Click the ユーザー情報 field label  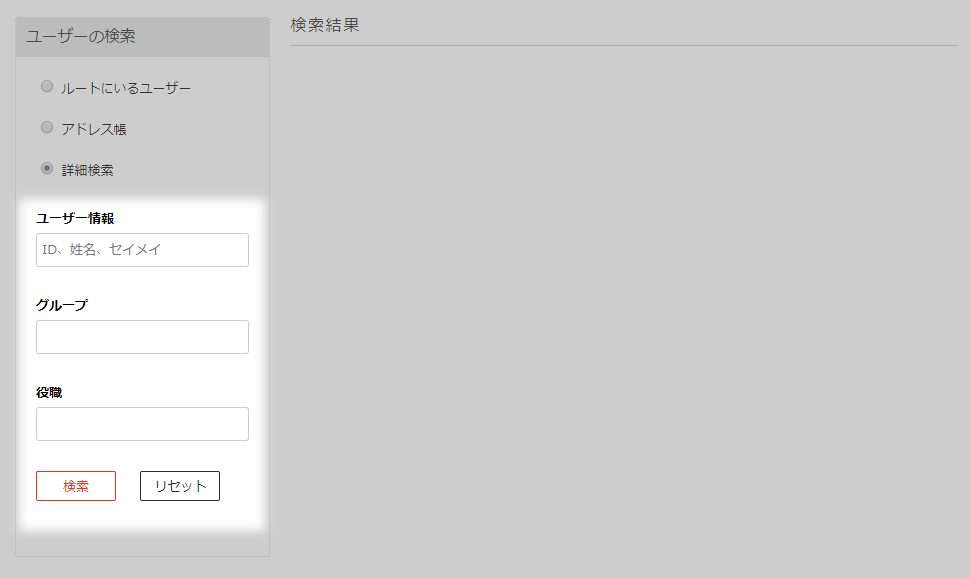75,218
